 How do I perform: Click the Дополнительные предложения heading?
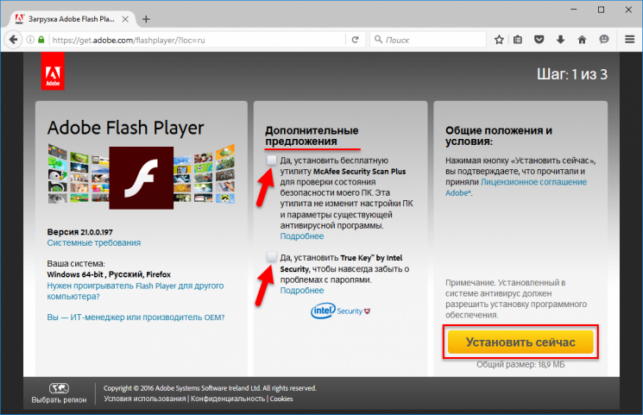[312, 136]
